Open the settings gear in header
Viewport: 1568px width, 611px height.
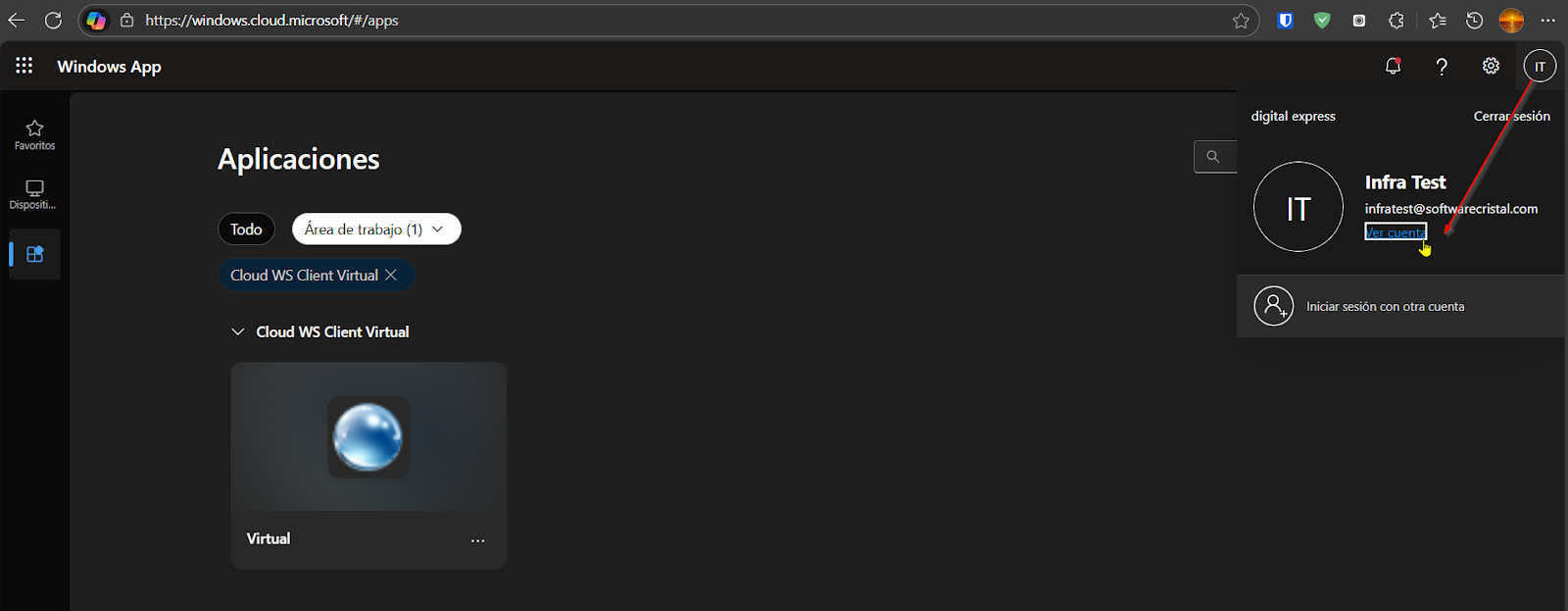(1491, 66)
